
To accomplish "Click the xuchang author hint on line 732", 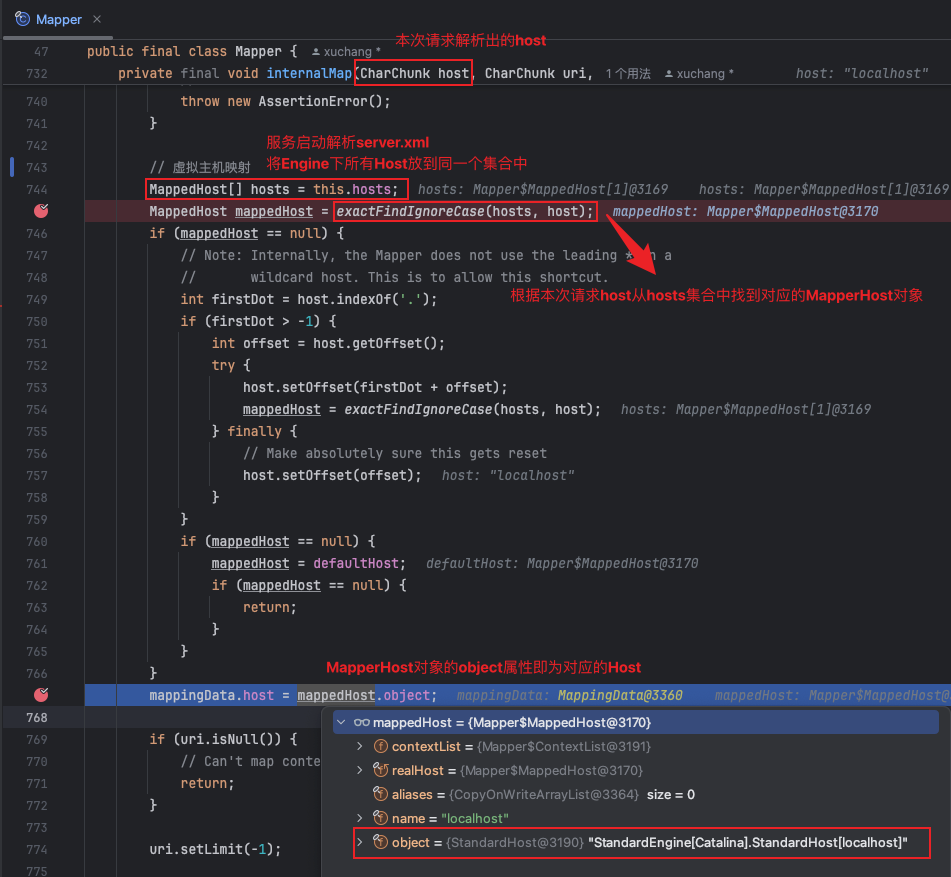I will [699, 74].
